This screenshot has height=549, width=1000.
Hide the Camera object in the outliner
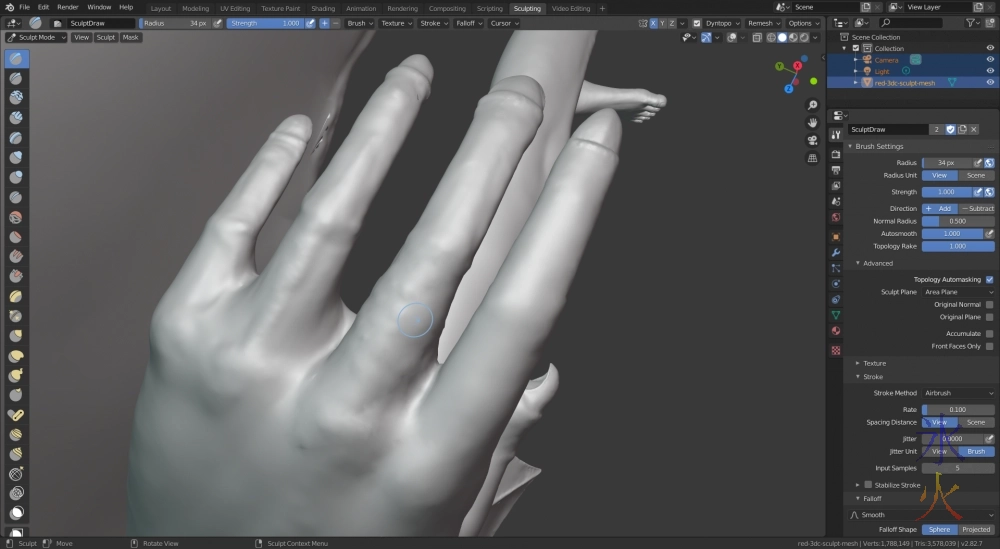click(990, 60)
